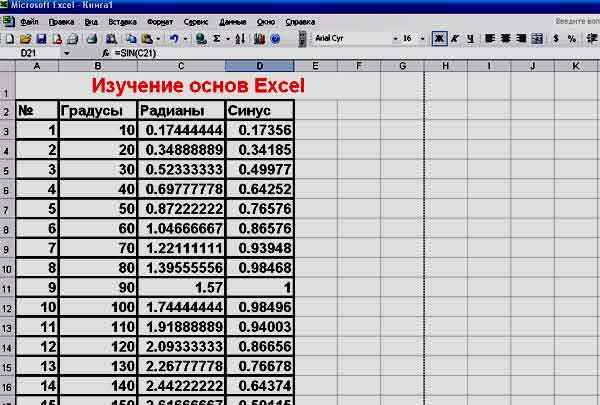This screenshot has height=405, width=600.
Task: Undo the last action with arrow icon
Action: point(174,39)
